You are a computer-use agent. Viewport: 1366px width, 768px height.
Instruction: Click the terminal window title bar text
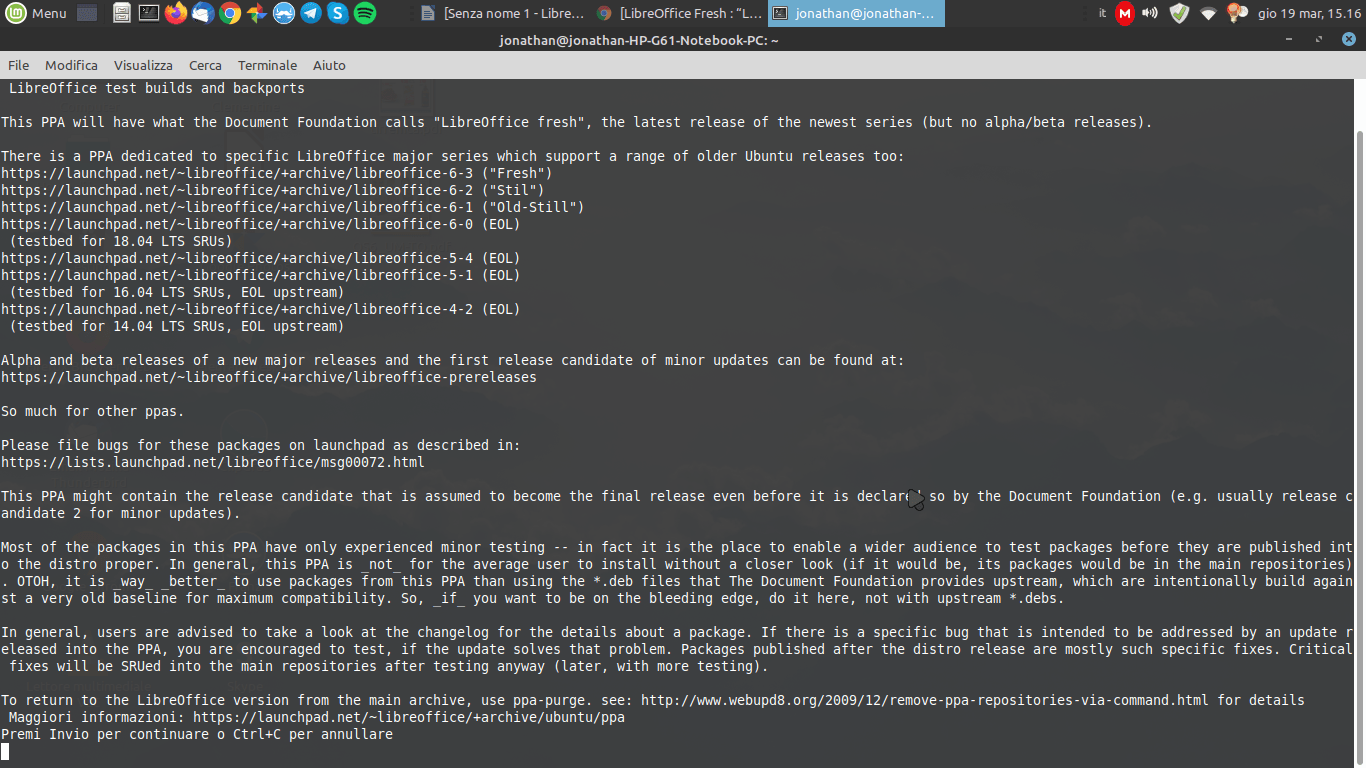click(x=639, y=40)
